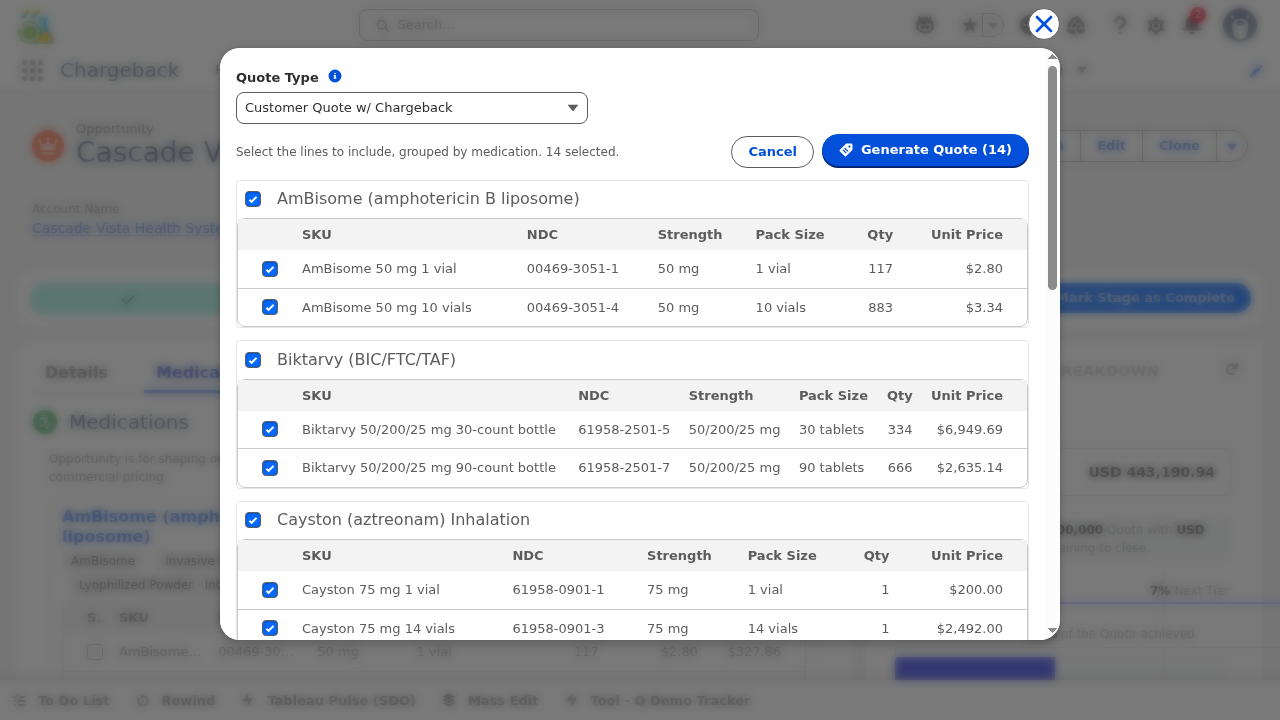The width and height of the screenshot is (1280, 720).
Task: Click the modal scrollbar down arrow
Action: point(1052,632)
